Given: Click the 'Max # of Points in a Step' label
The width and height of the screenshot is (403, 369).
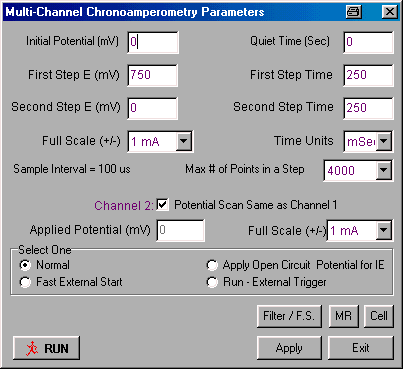Looking at the screenshot, I should pos(245,169).
